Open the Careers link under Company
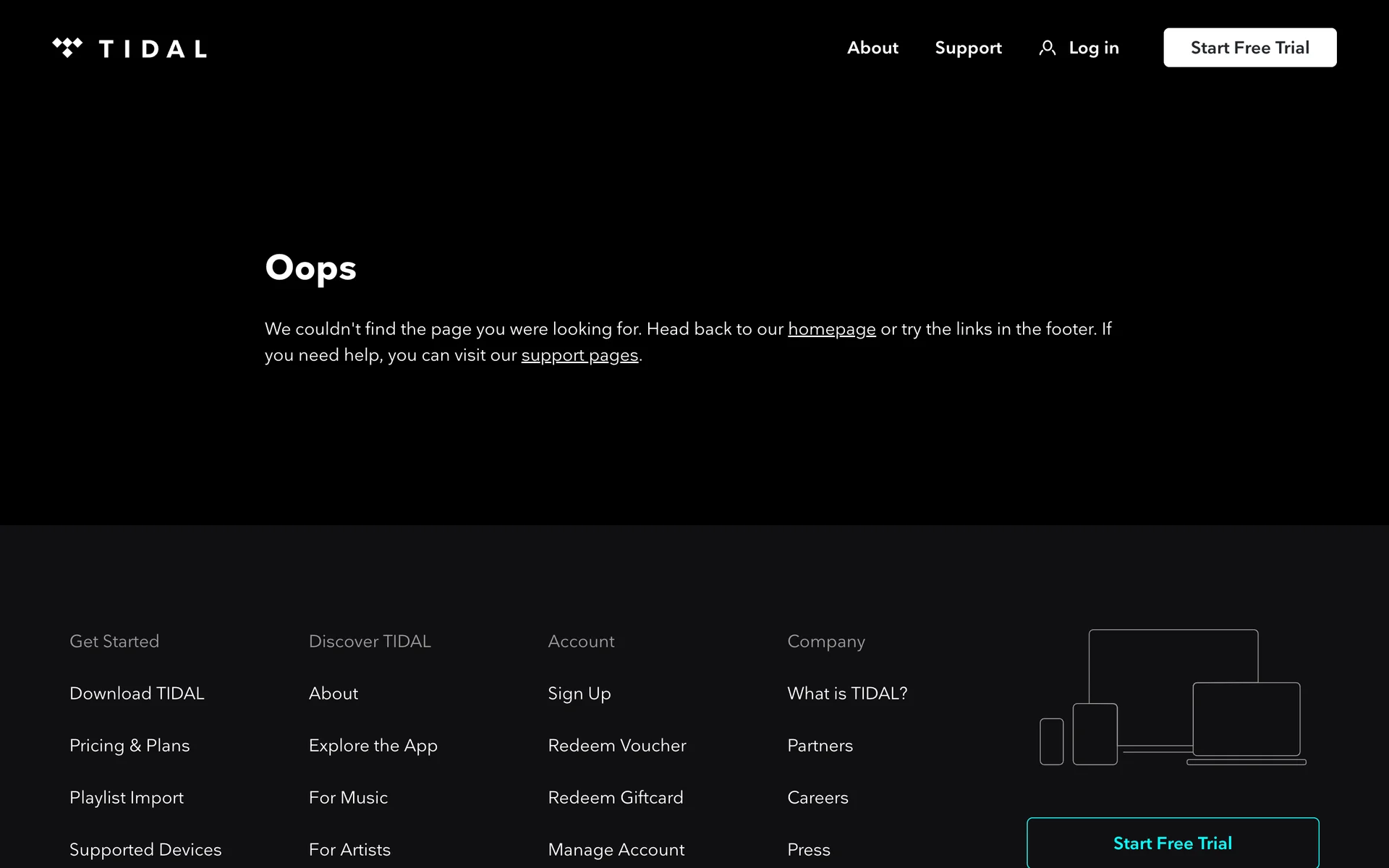The height and width of the screenshot is (868, 1389). tap(817, 797)
